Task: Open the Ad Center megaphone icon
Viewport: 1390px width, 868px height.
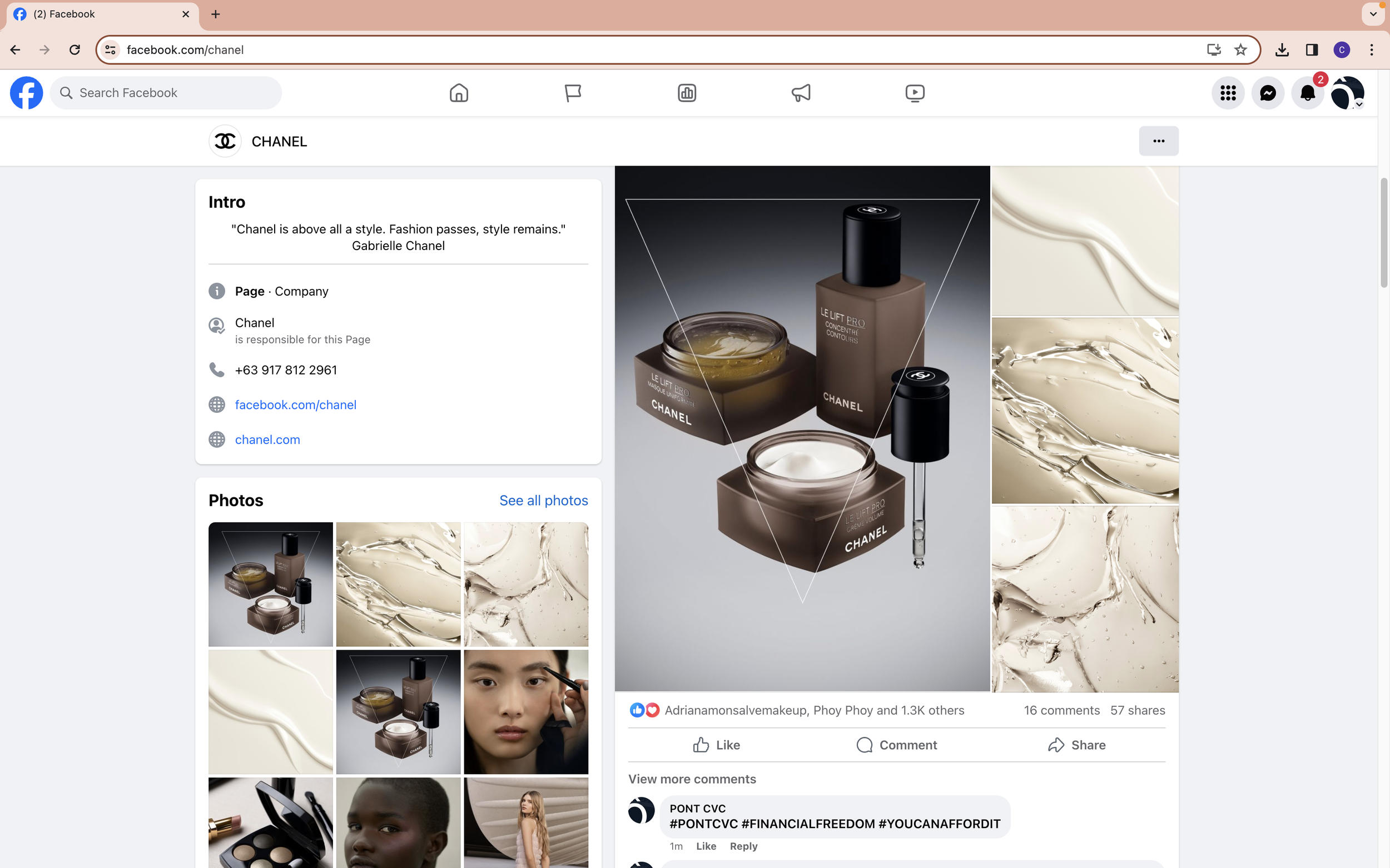Action: click(801, 93)
